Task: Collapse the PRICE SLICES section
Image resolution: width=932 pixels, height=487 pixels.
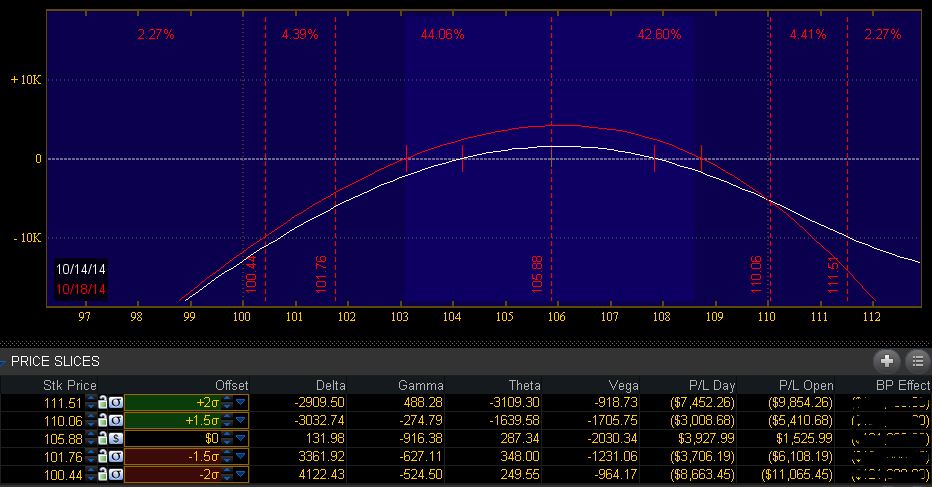Action: 3,362
